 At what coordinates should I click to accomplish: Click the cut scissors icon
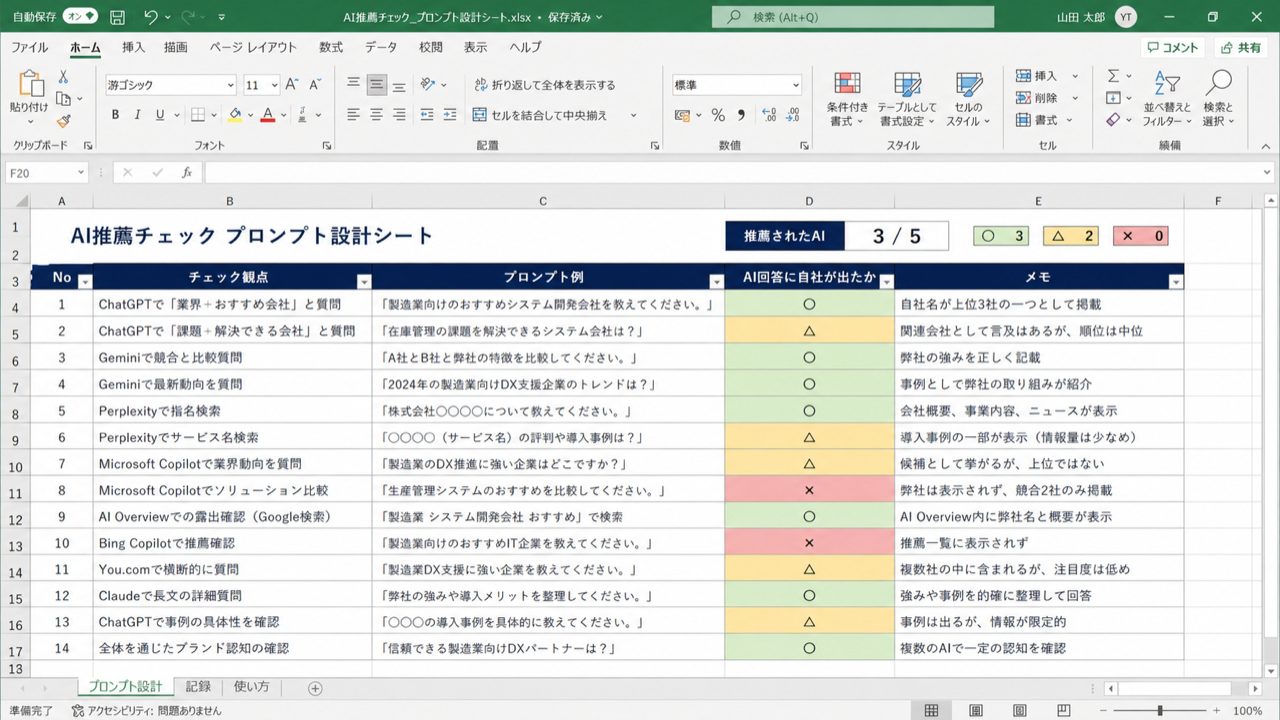click(63, 77)
